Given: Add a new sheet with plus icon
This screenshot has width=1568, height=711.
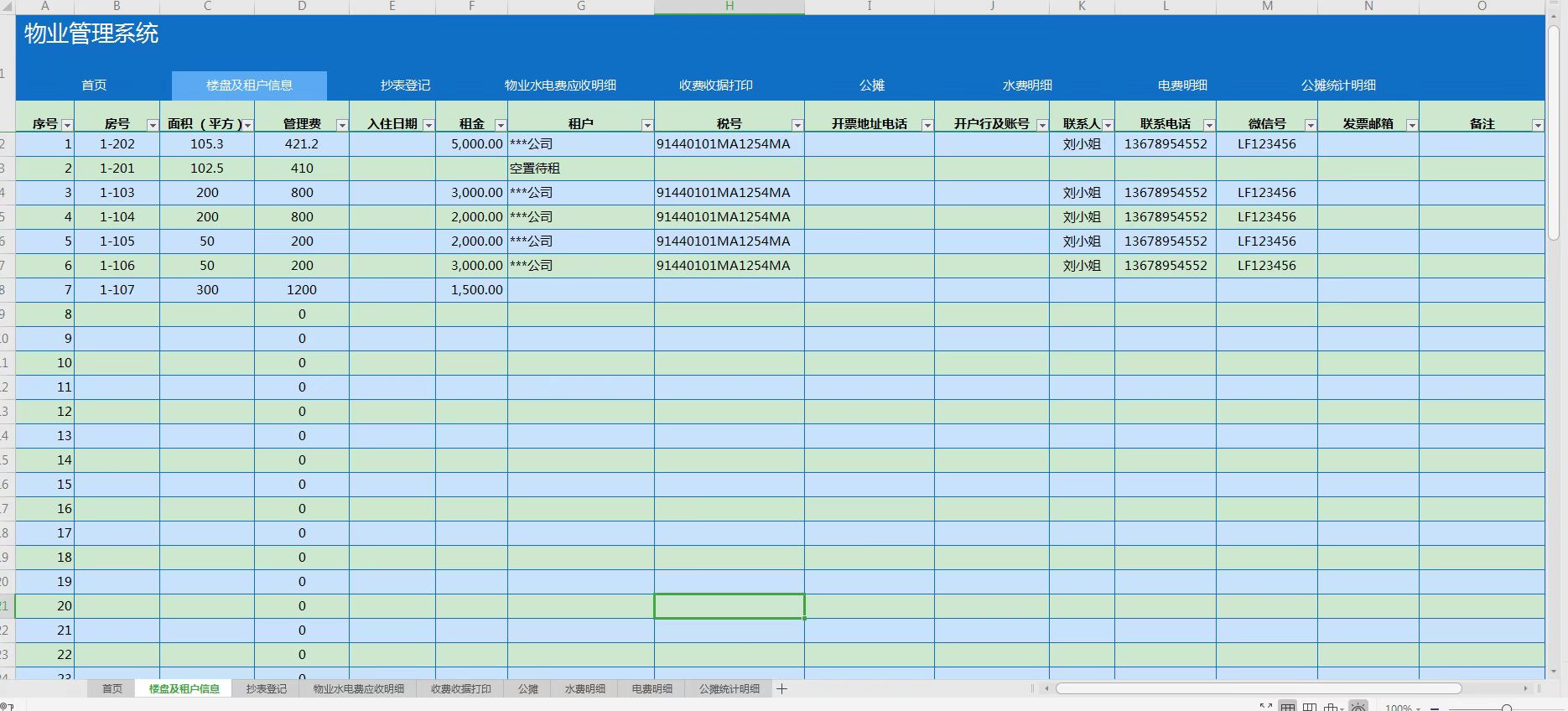Looking at the screenshot, I should point(781,689).
